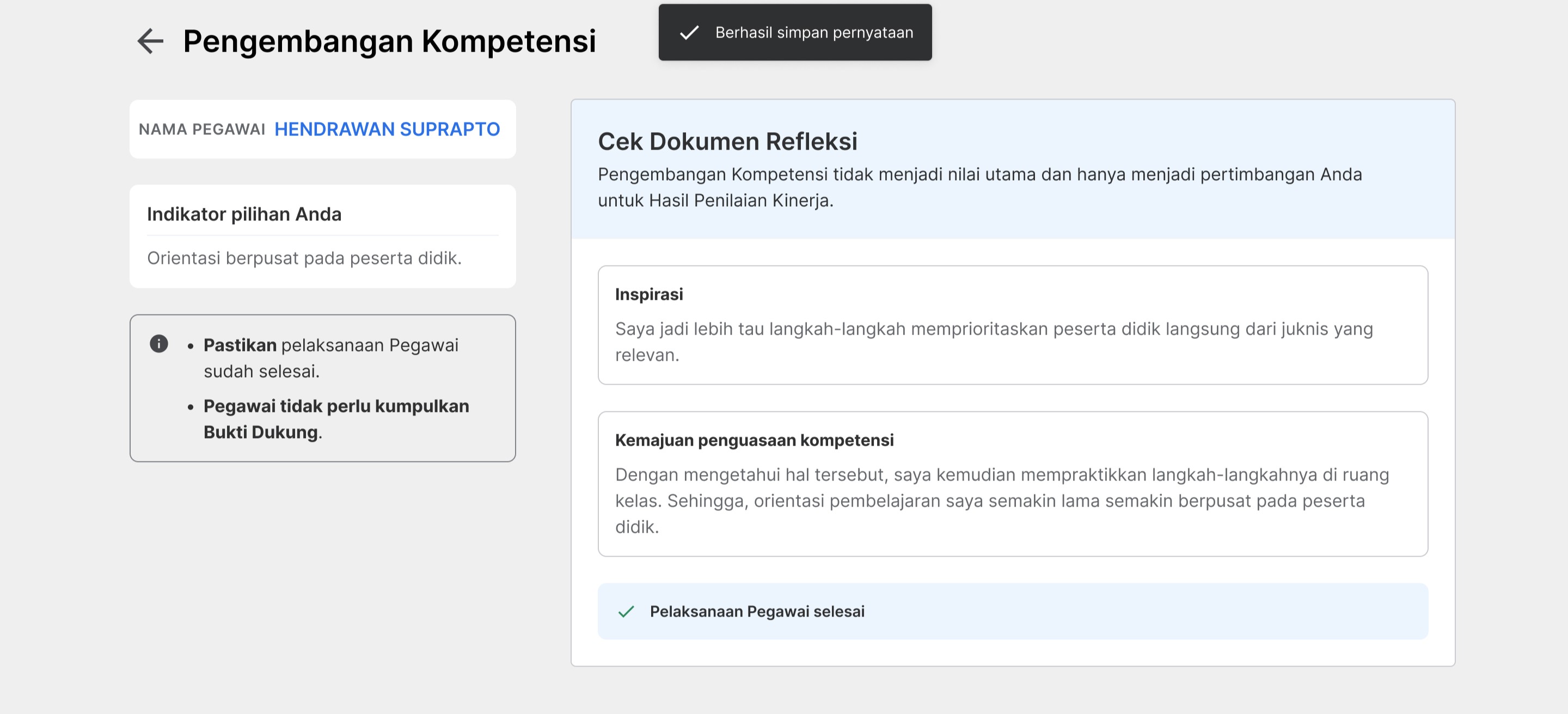Click the Indikator pilihan Anda heading

pos(244,214)
